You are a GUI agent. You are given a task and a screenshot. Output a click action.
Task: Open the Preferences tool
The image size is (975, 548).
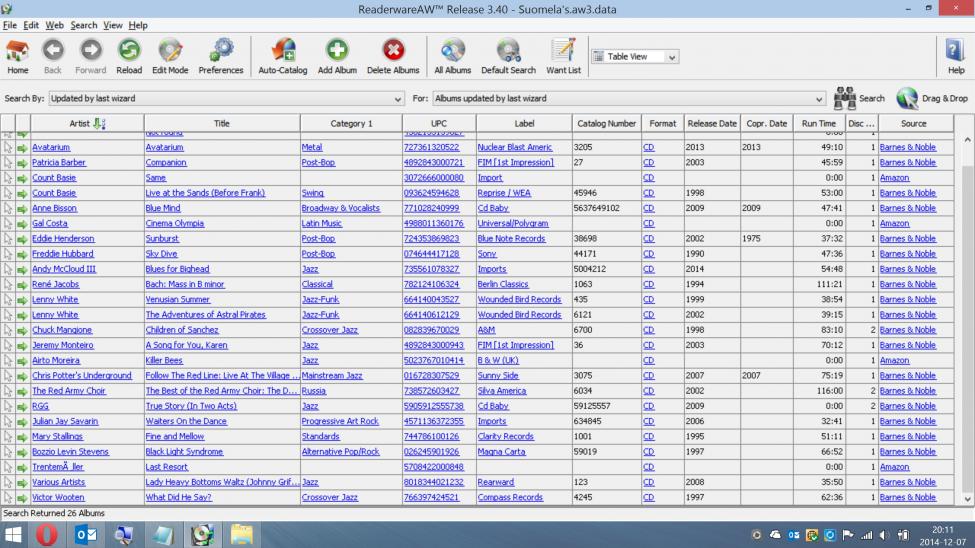221,55
